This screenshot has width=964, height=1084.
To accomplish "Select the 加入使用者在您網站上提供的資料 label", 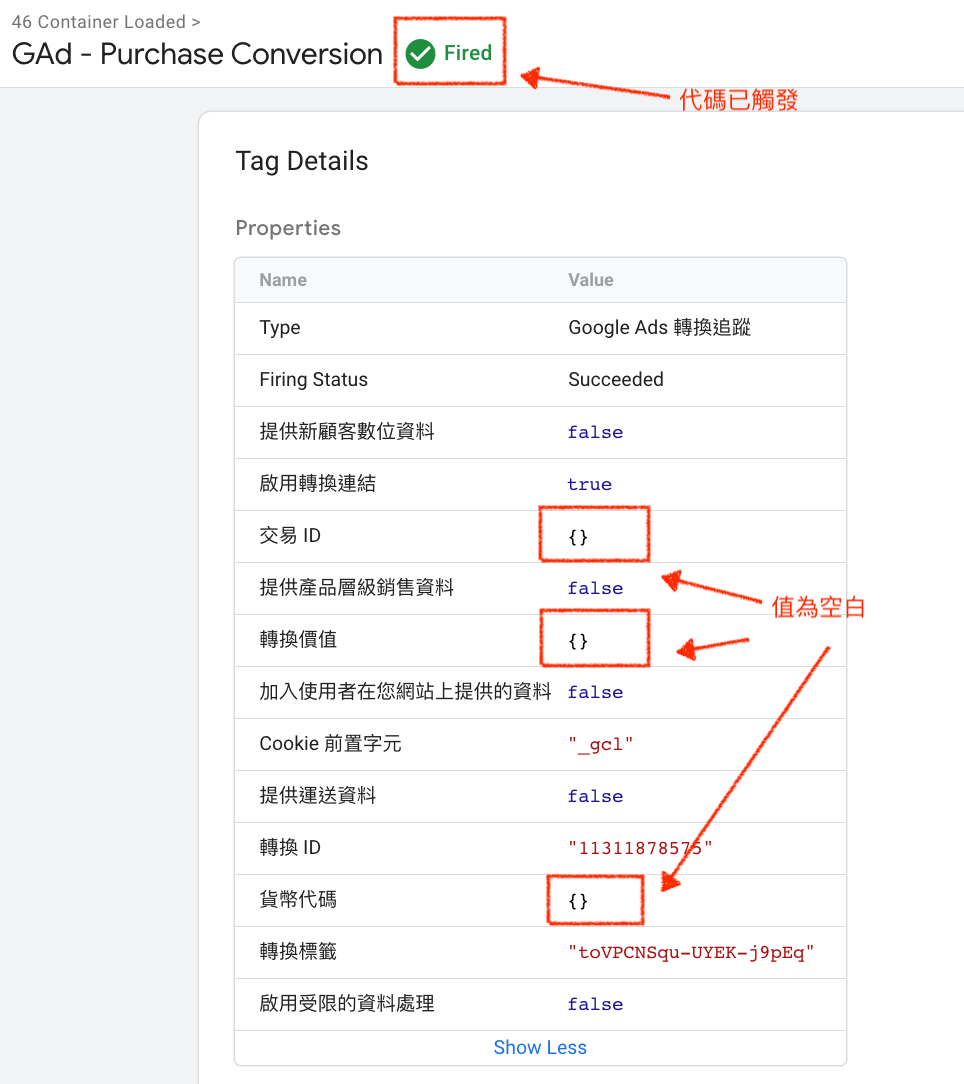I will coord(405,691).
